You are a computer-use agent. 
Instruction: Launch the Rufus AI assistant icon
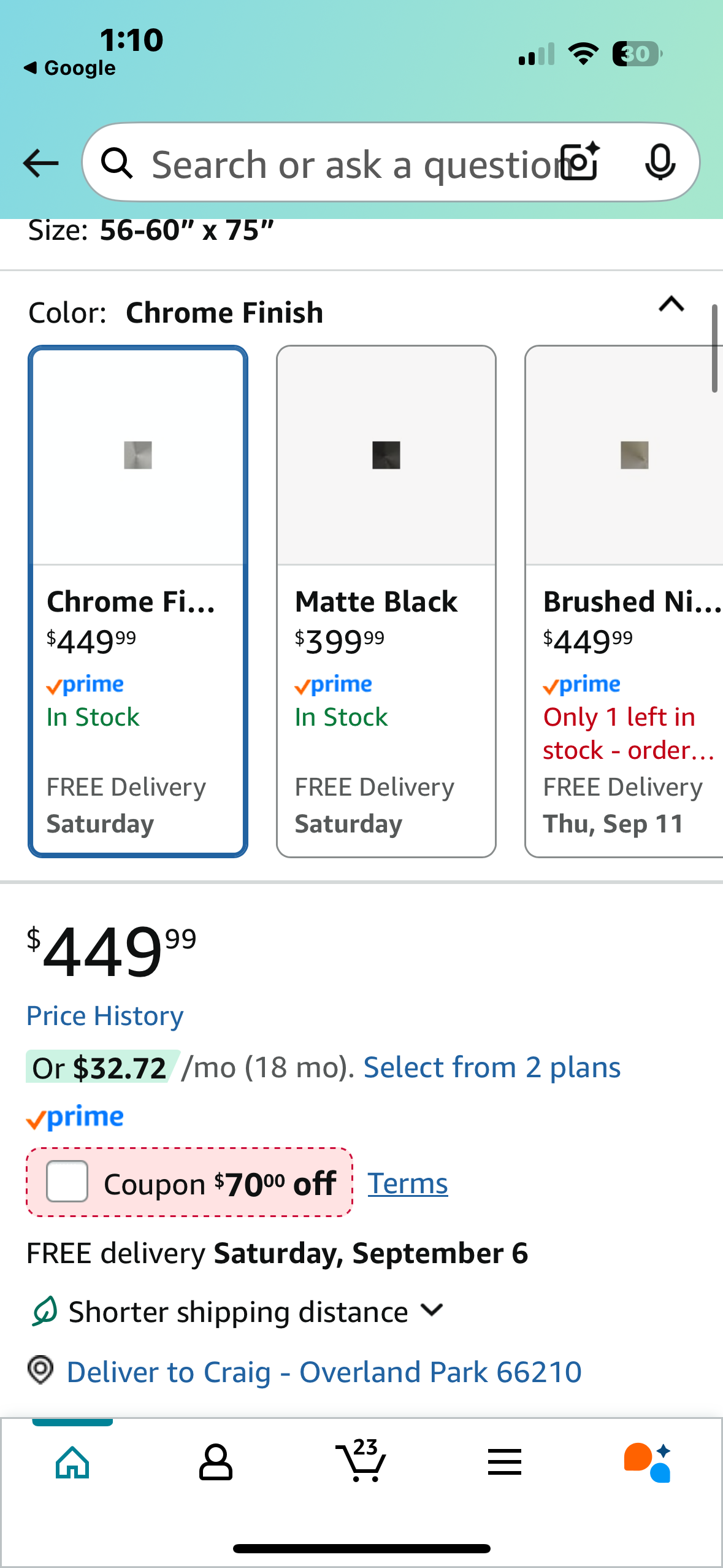(x=648, y=1462)
